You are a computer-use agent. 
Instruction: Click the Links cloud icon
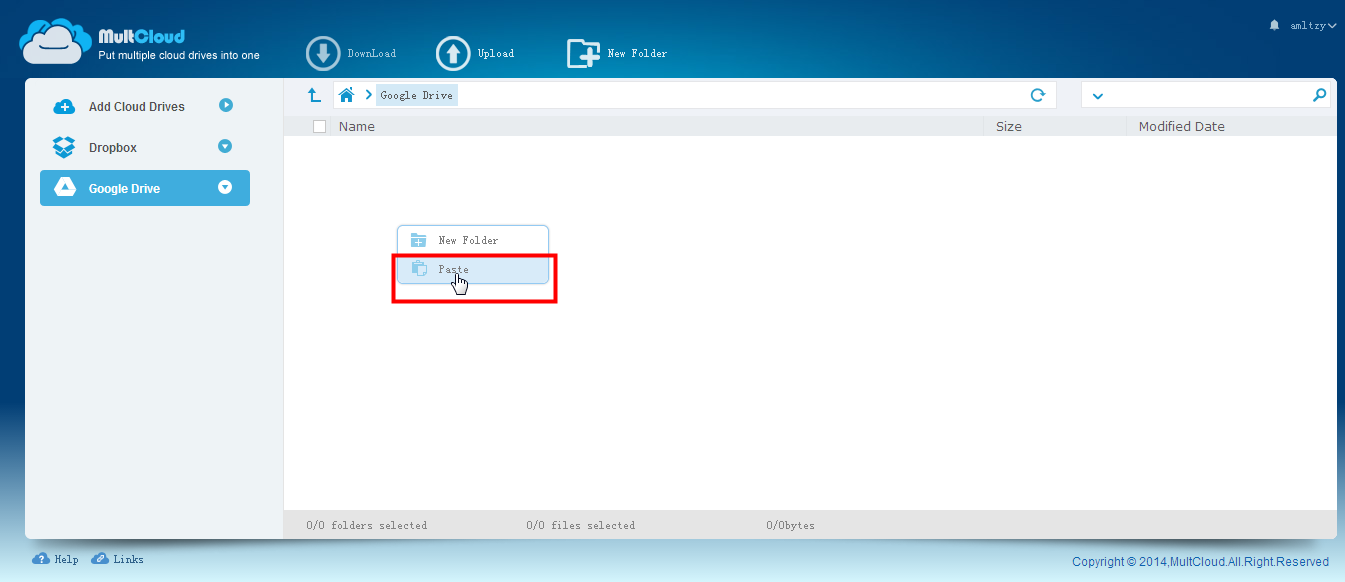tap(100, 559)
